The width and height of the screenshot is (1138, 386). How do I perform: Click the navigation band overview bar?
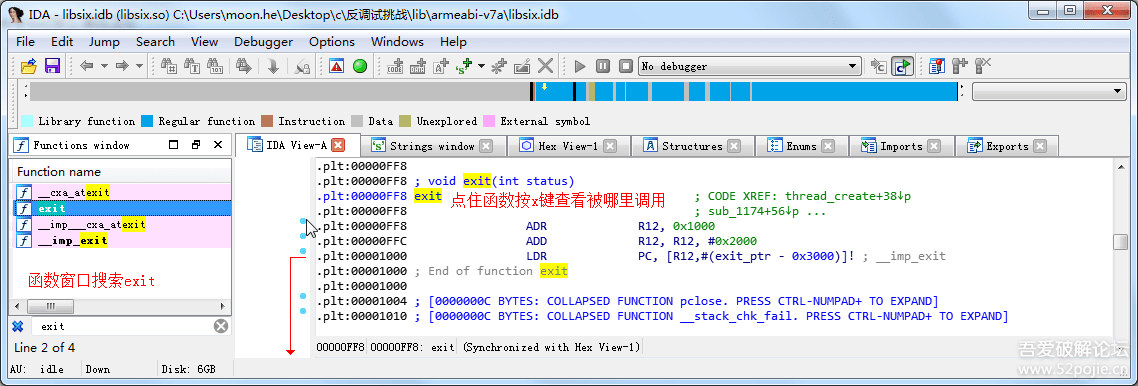pos(494,91)
